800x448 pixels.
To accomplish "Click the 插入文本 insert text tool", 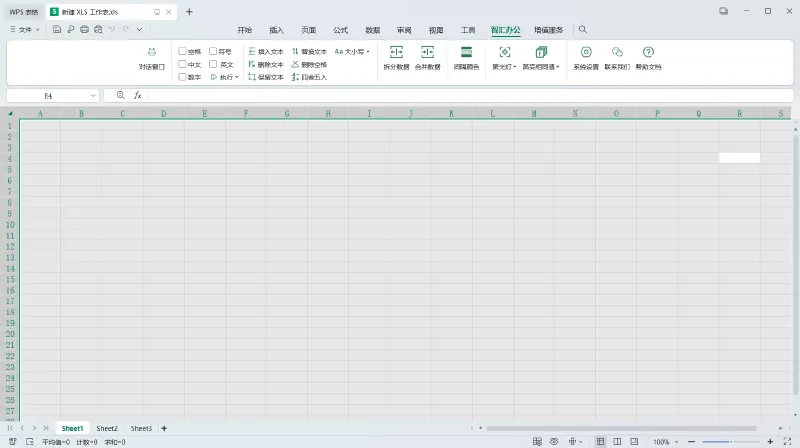I will (x=265, y=52).
